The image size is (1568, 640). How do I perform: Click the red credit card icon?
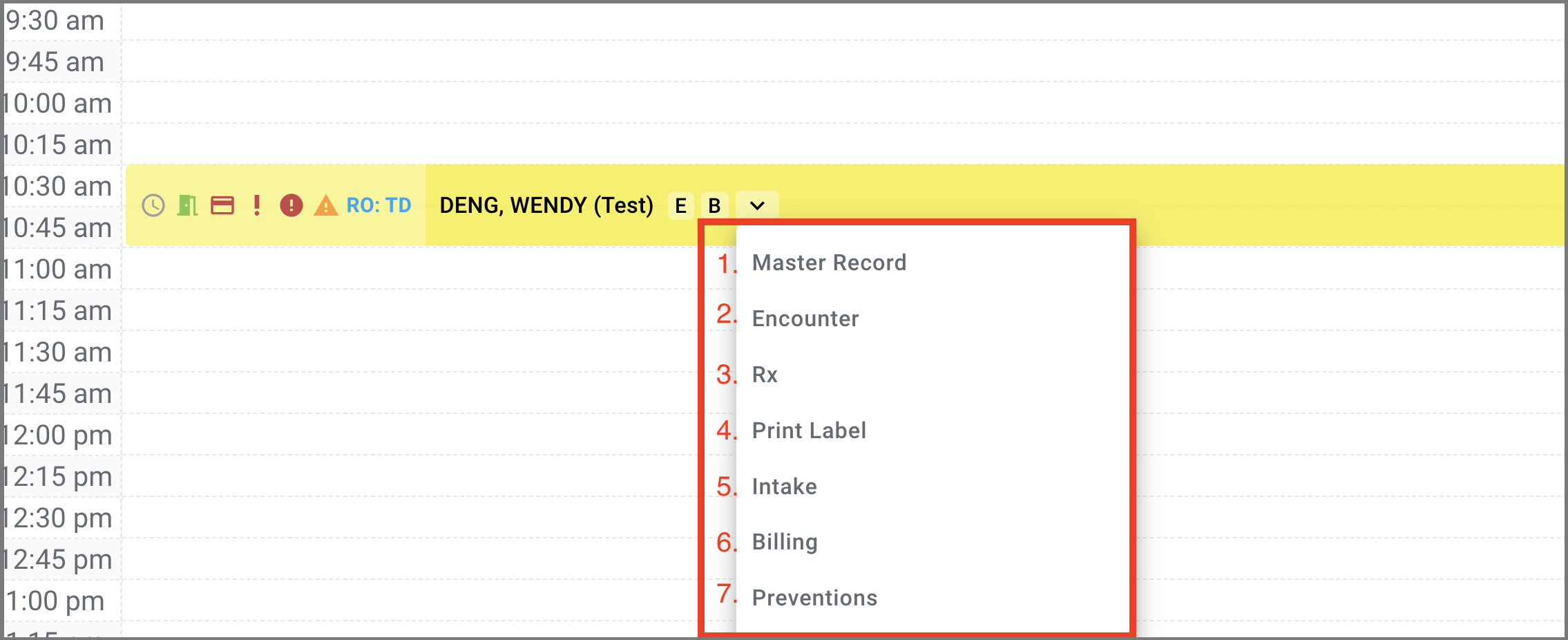222,205
